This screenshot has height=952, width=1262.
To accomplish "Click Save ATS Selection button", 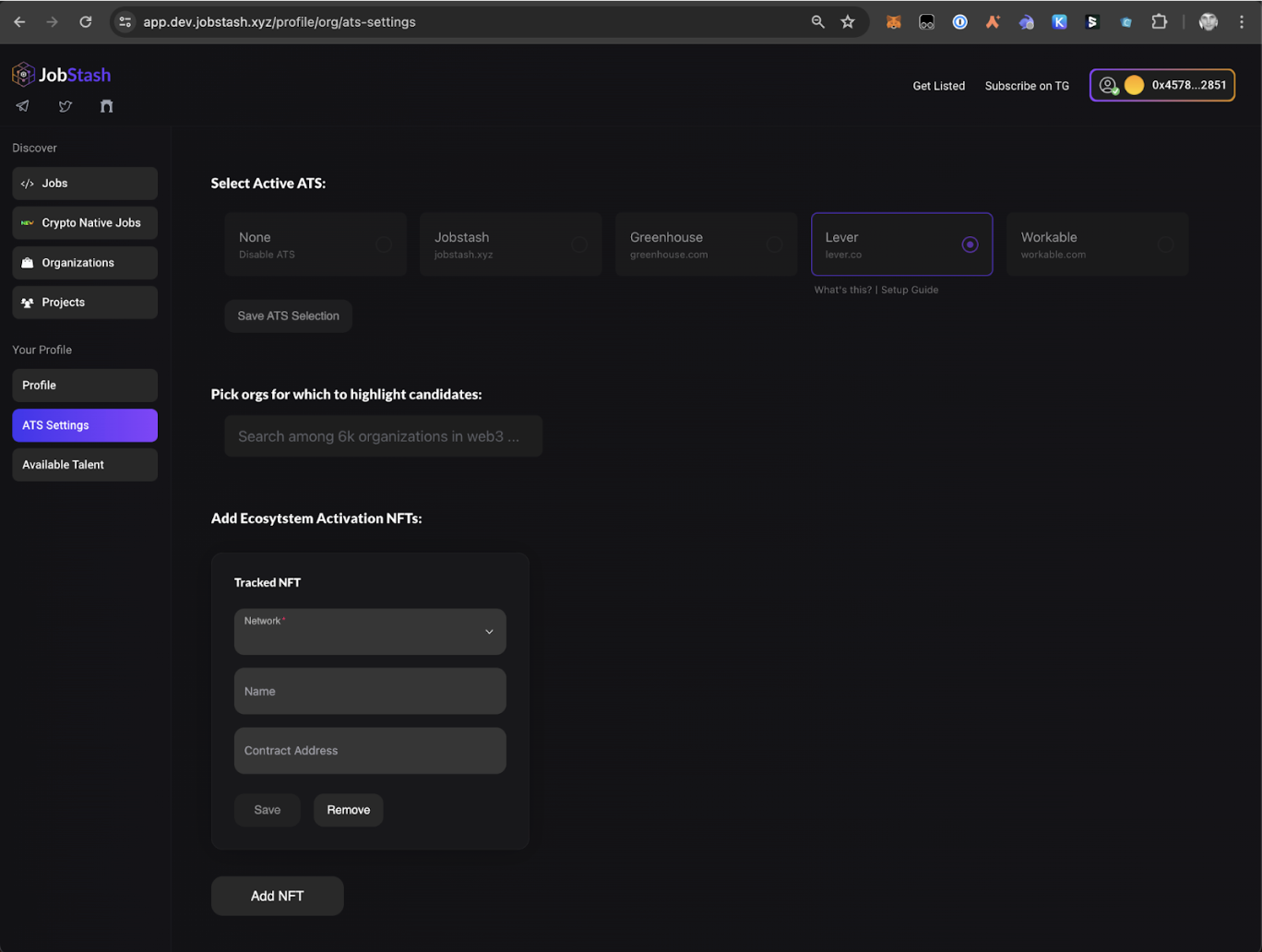I will coord(289,315).
